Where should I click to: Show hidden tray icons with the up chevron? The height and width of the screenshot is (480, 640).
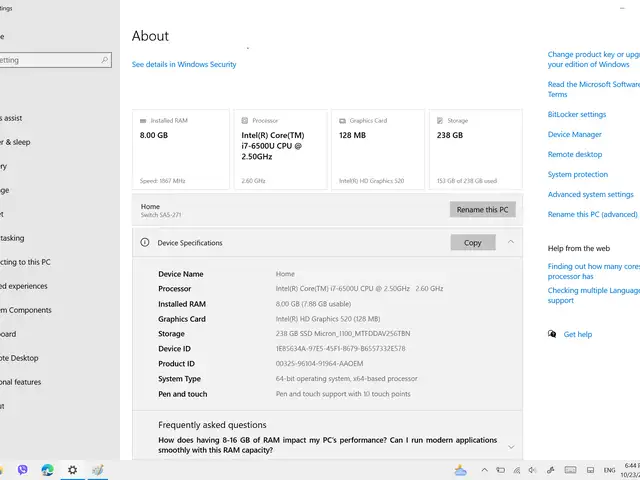[x=484, y=470]
